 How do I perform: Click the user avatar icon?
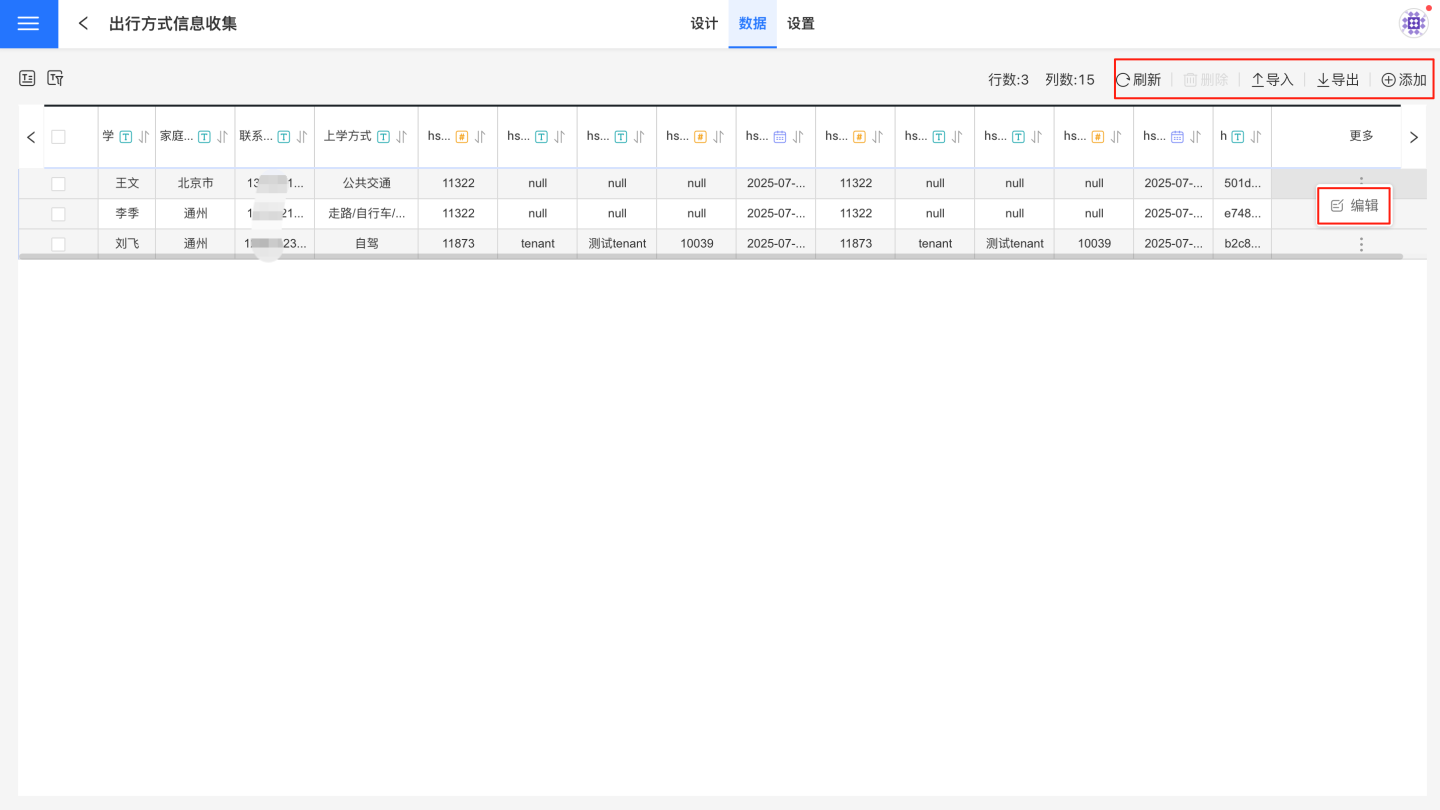[1413, 23]
